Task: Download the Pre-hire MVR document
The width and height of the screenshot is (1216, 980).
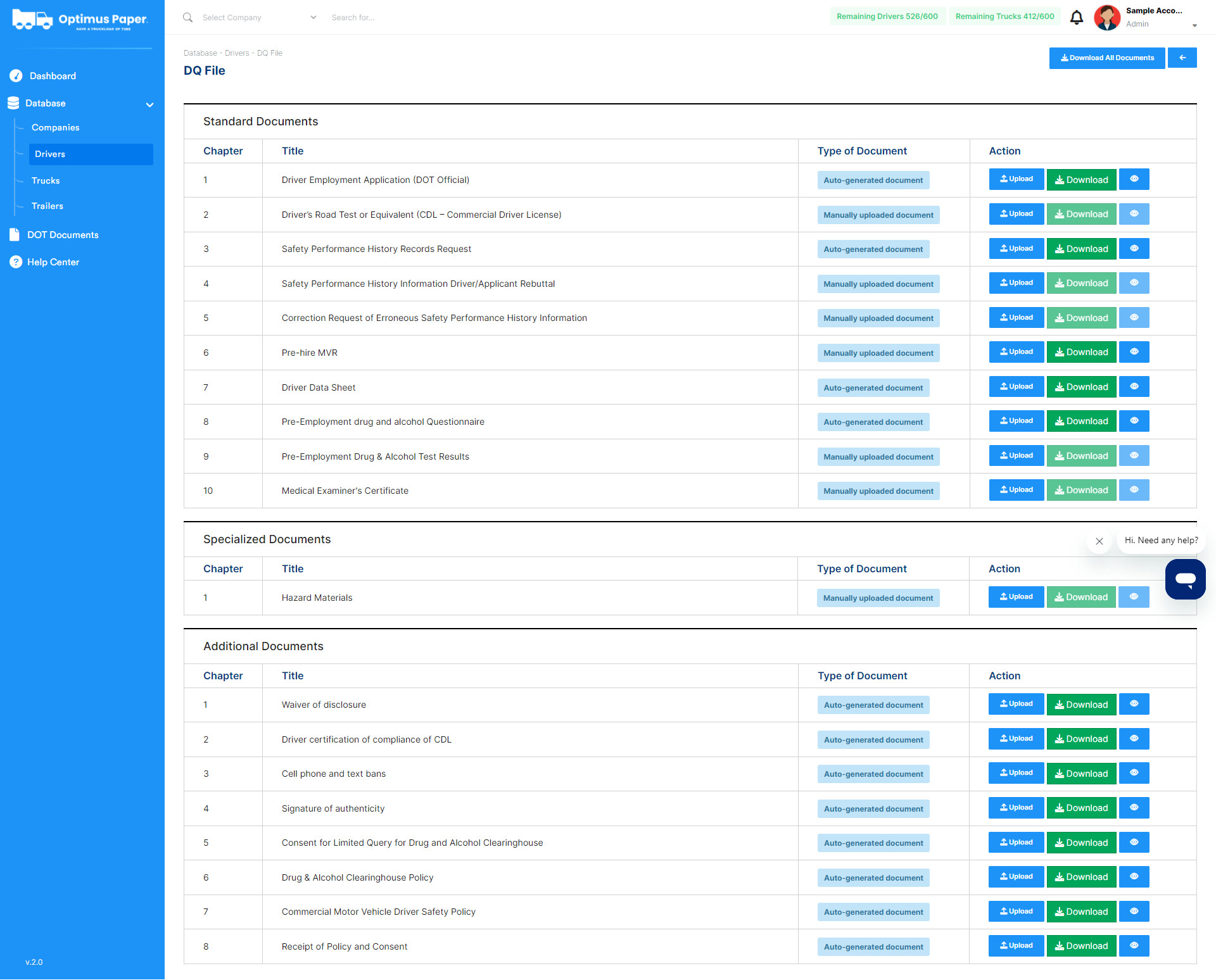Action: (x=1081, y=352)
